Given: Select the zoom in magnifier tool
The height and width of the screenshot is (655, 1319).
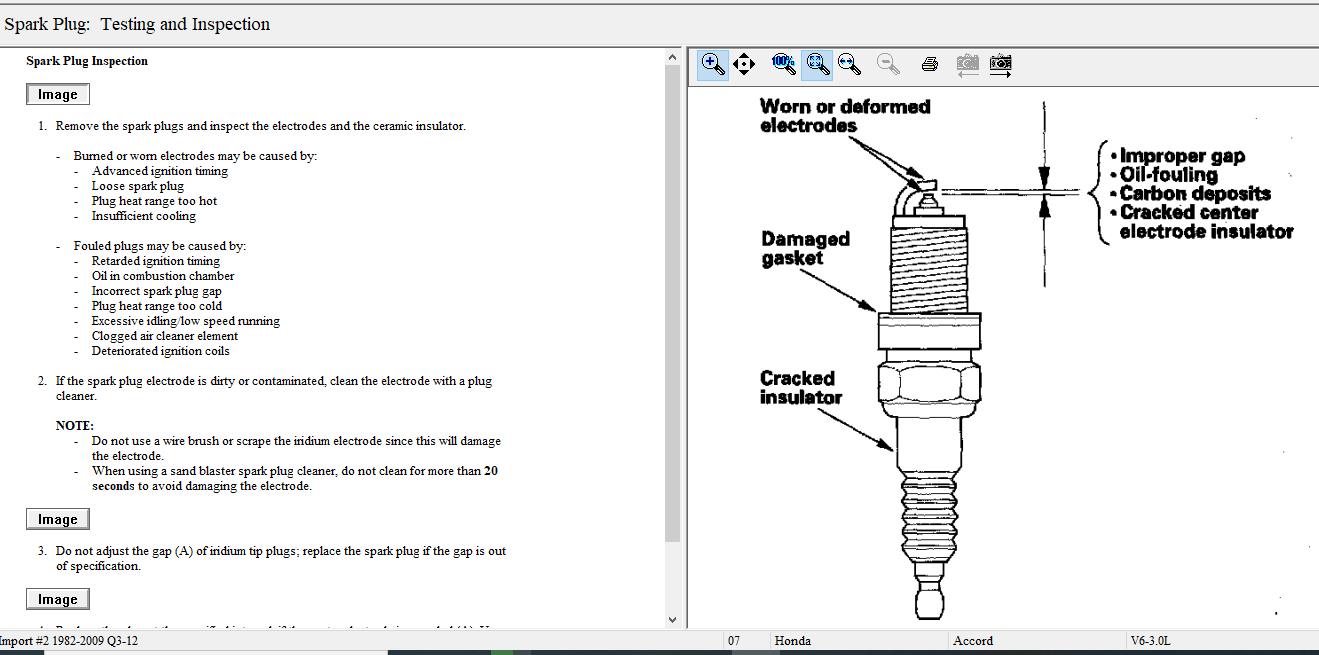Looking at the screenshot, I should click(713, 64).
